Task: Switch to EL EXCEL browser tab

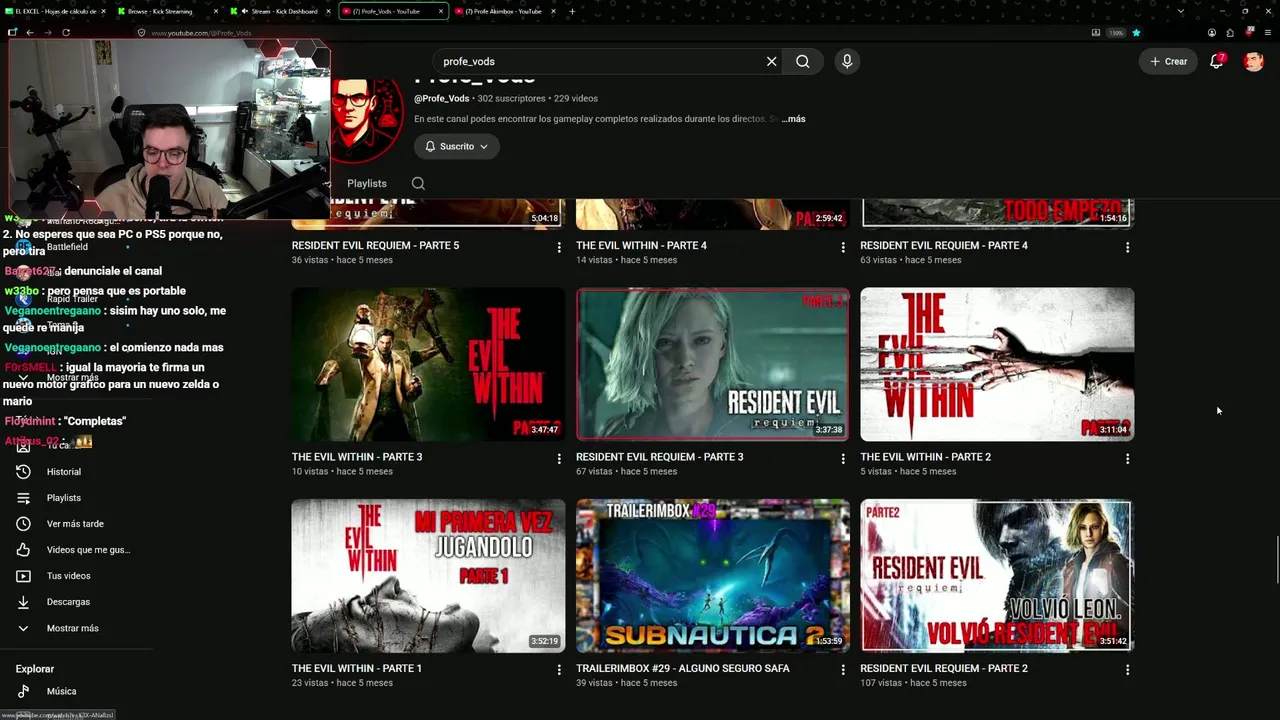Action: pos(57,11)
